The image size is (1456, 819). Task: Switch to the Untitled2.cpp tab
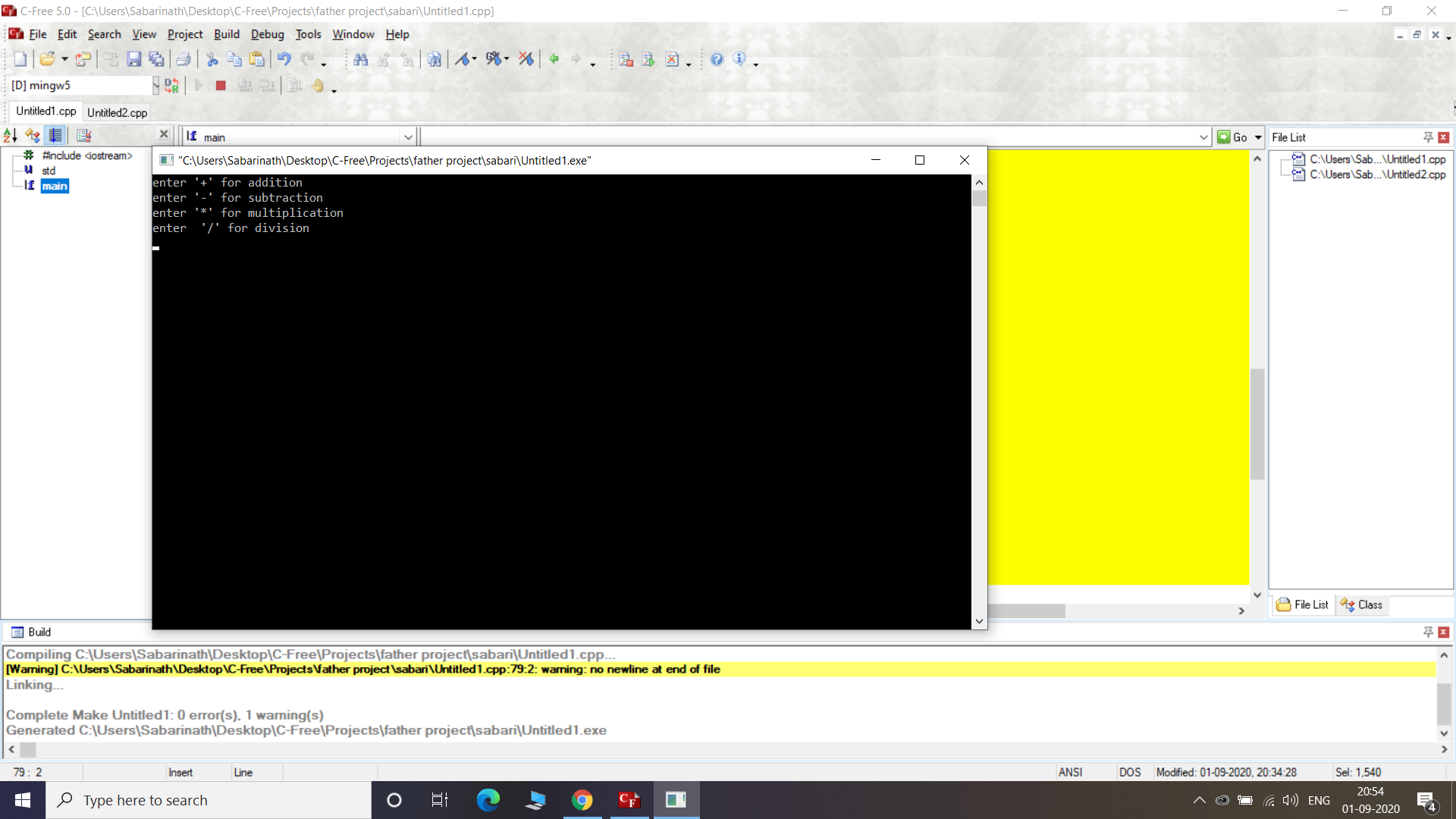[x=117, y=112]
